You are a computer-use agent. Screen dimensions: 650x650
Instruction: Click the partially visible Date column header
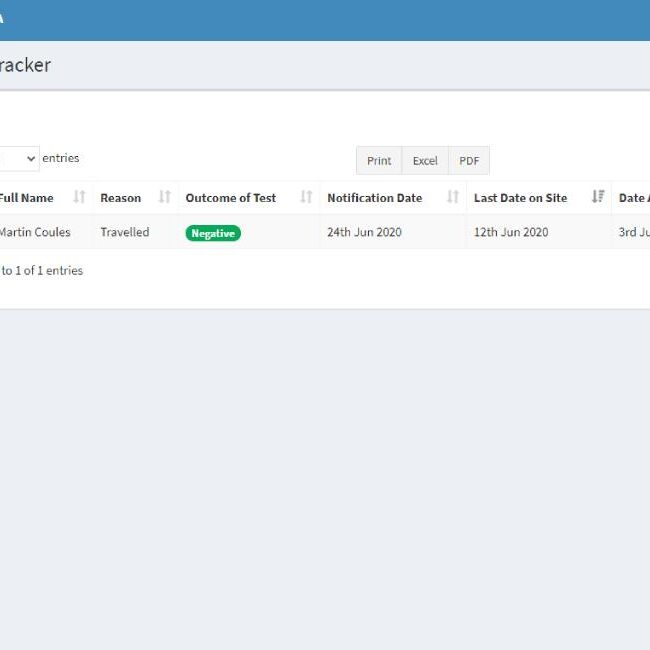tap(633, 198)
